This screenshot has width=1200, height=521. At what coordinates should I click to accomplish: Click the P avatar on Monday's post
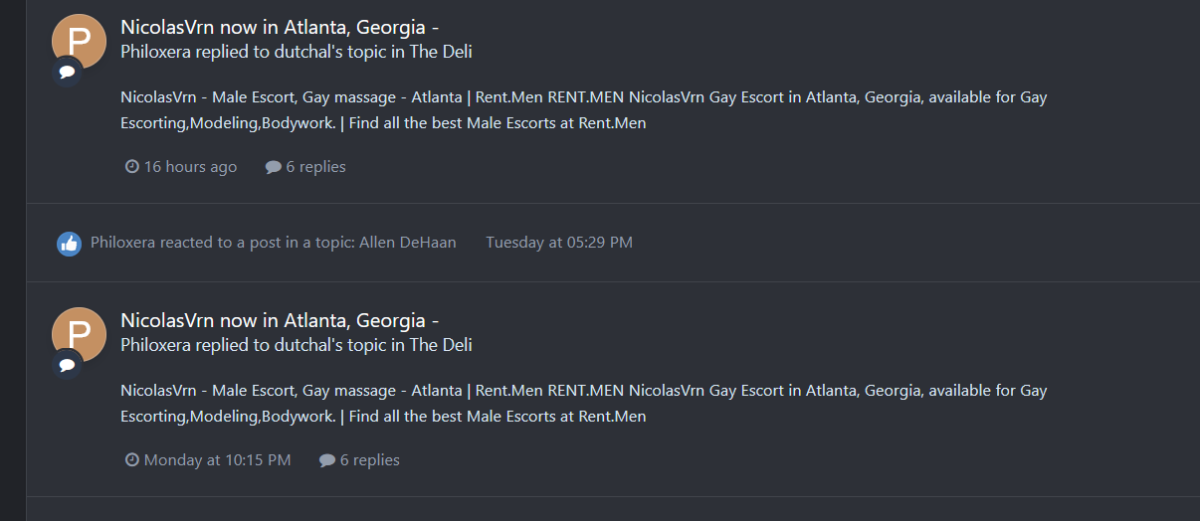click(79, 334)
